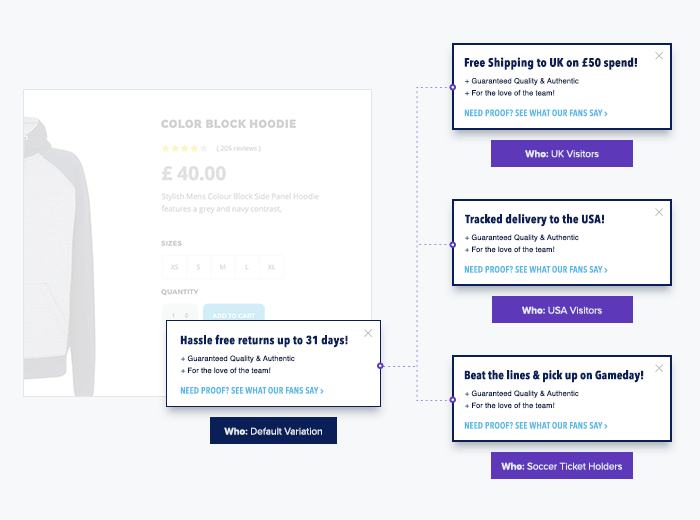Click the connector dot on Gameday popup
700x520 pixels.
(453, 400)
